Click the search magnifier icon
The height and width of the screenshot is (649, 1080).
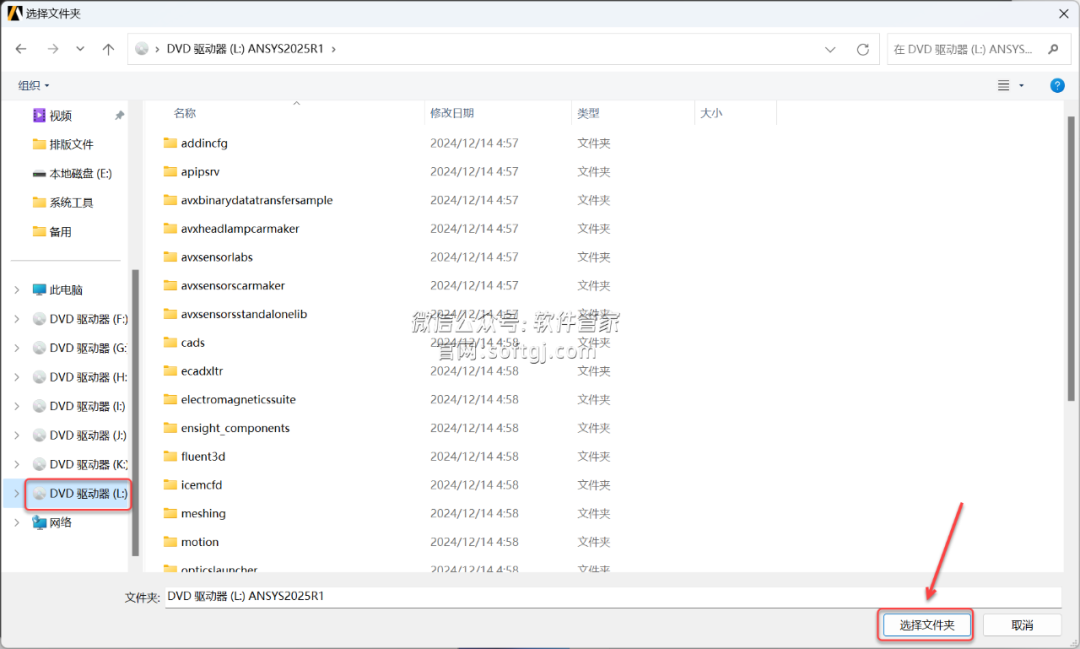coord(1053,50)
